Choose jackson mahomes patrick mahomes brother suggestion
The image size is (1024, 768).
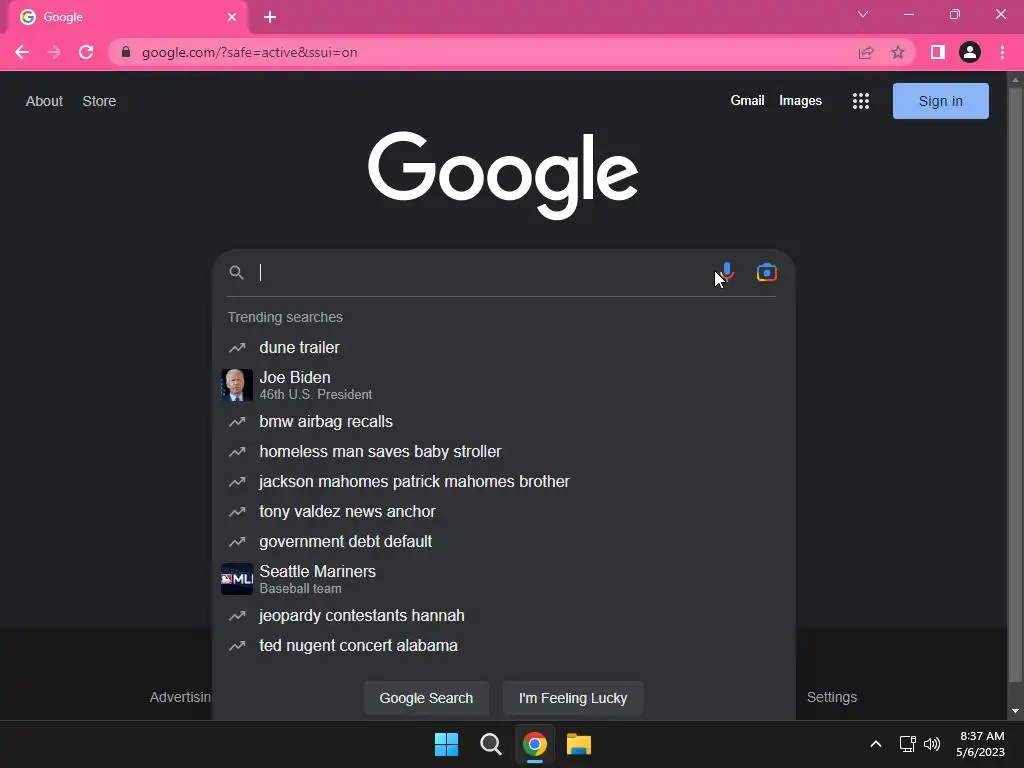(504, 482)
